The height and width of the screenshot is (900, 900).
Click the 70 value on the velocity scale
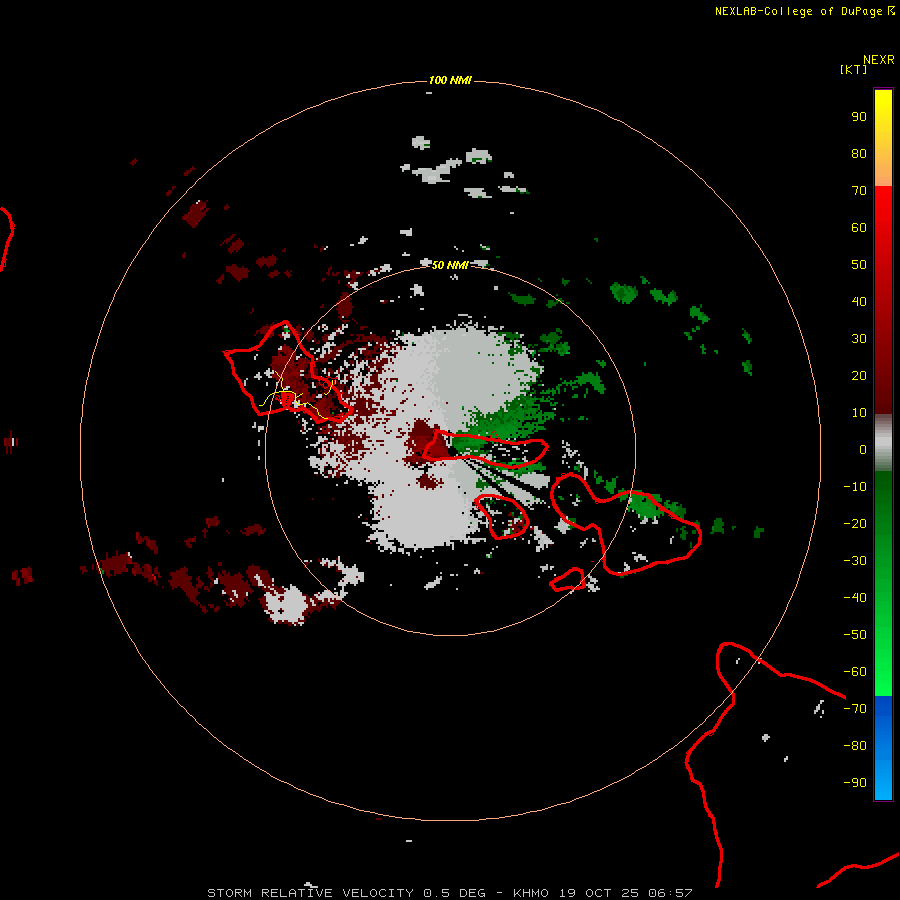click(859, 191)
